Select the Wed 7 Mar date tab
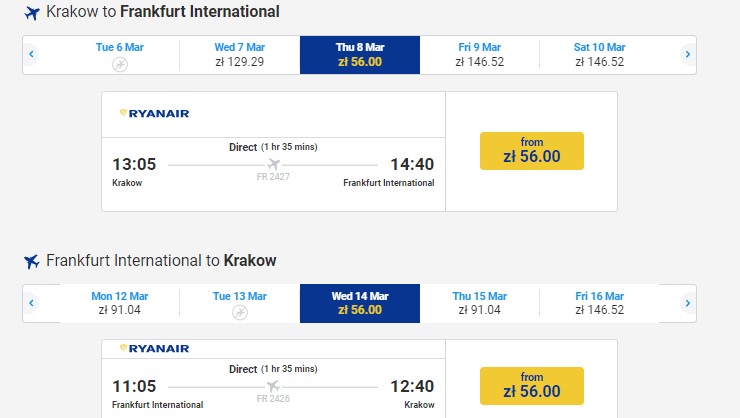Image resolution: width=740 pixels, height=418 pixels. tap(240, 54)
